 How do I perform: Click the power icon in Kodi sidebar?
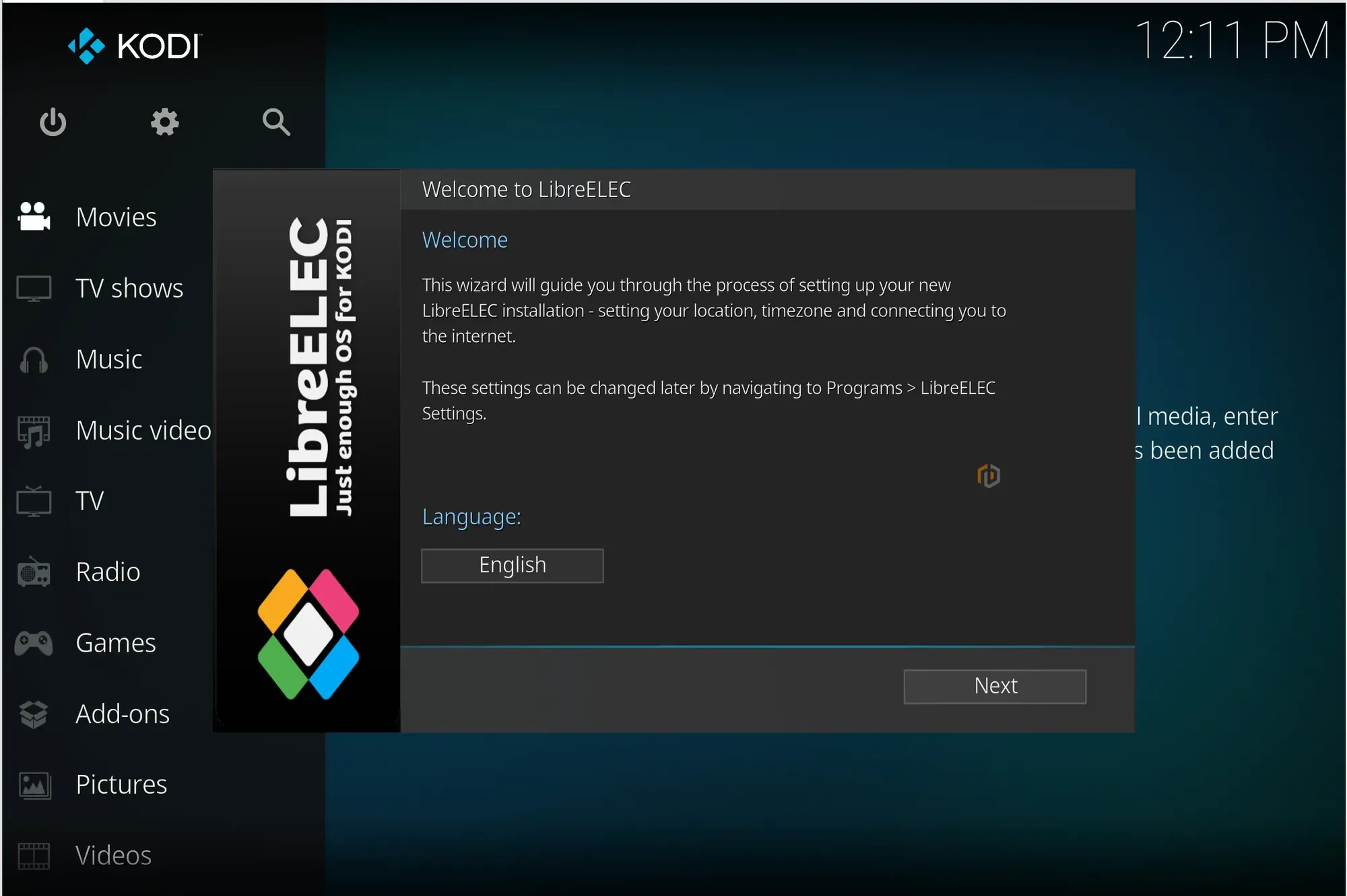click(x=53, y=122)
